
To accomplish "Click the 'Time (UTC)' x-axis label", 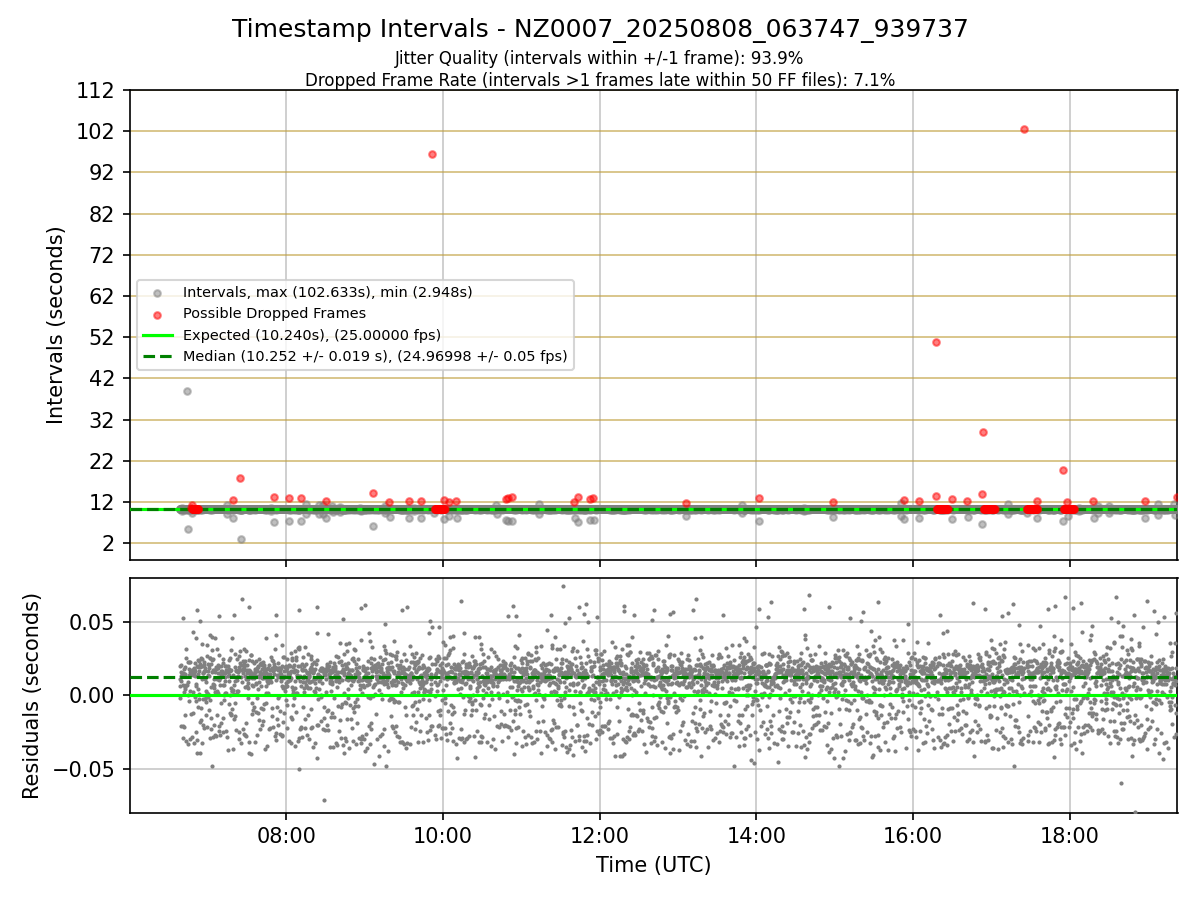I will (653, 865).
